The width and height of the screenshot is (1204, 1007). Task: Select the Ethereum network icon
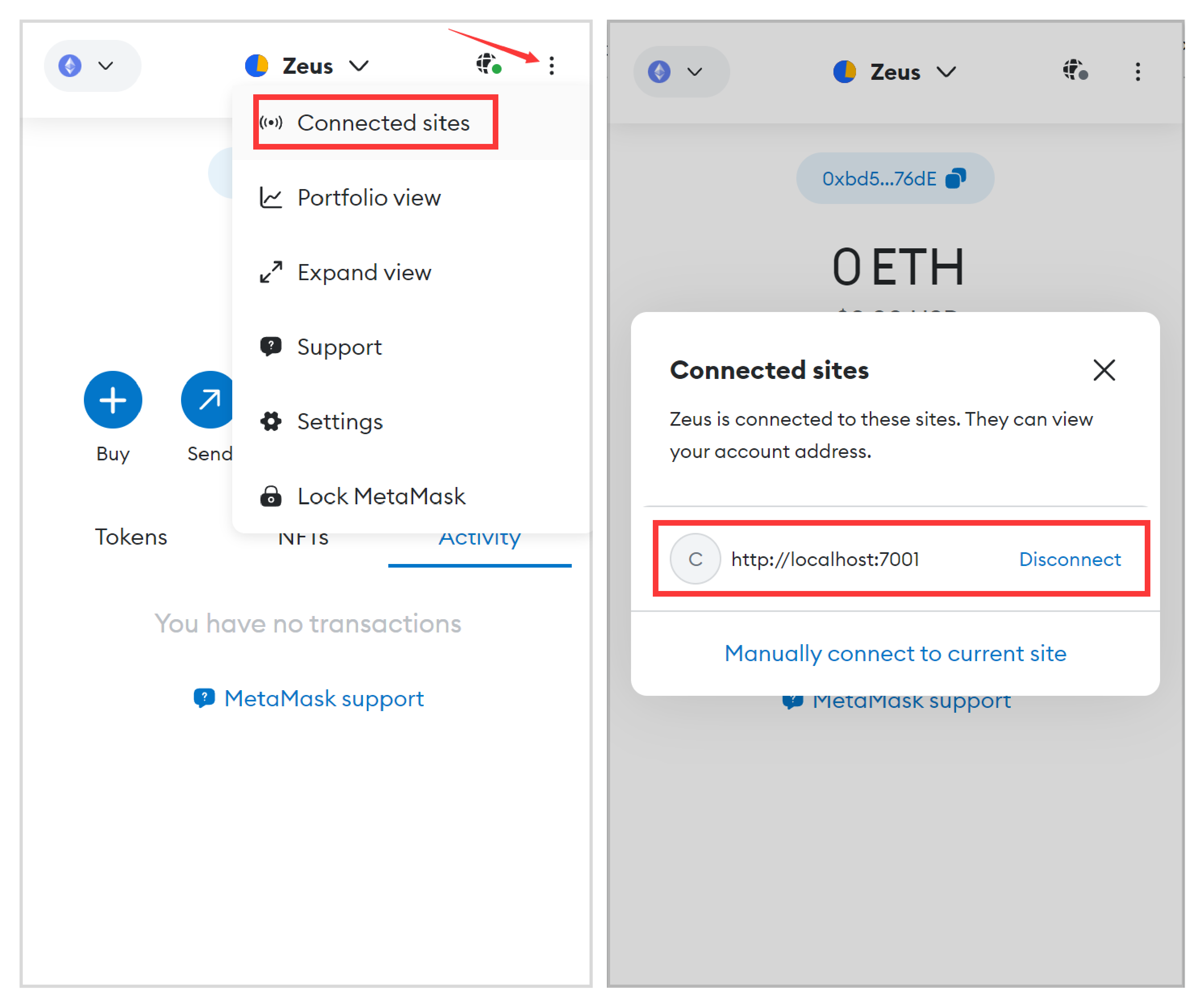click(69, 65)
